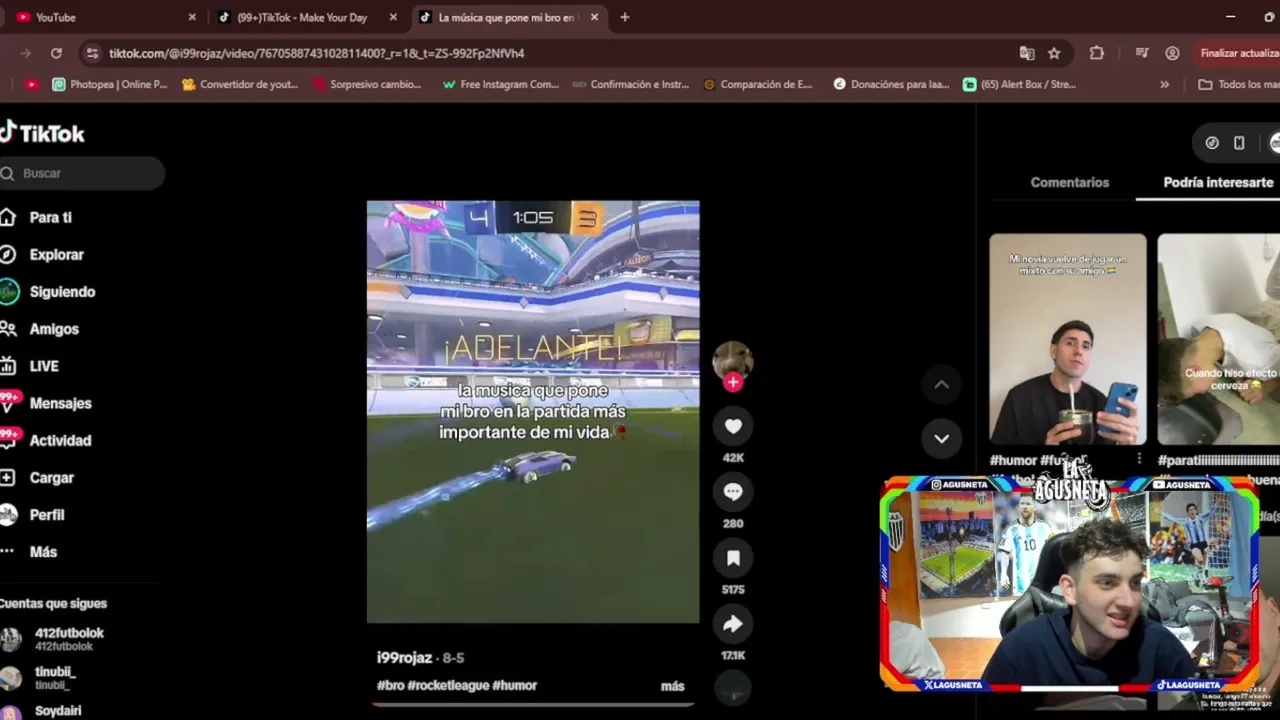Go to the previous video with up arrow
The height and width of the screenshot is (720, 1280).
941,384
